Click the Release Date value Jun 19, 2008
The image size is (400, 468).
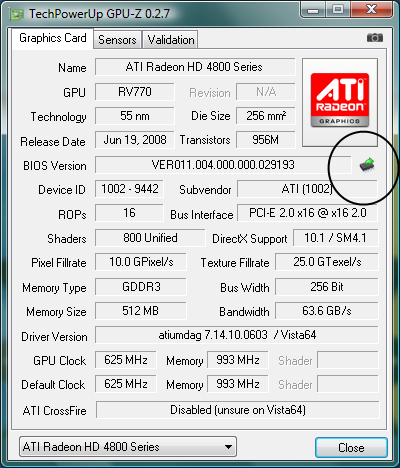click(135, 140)
